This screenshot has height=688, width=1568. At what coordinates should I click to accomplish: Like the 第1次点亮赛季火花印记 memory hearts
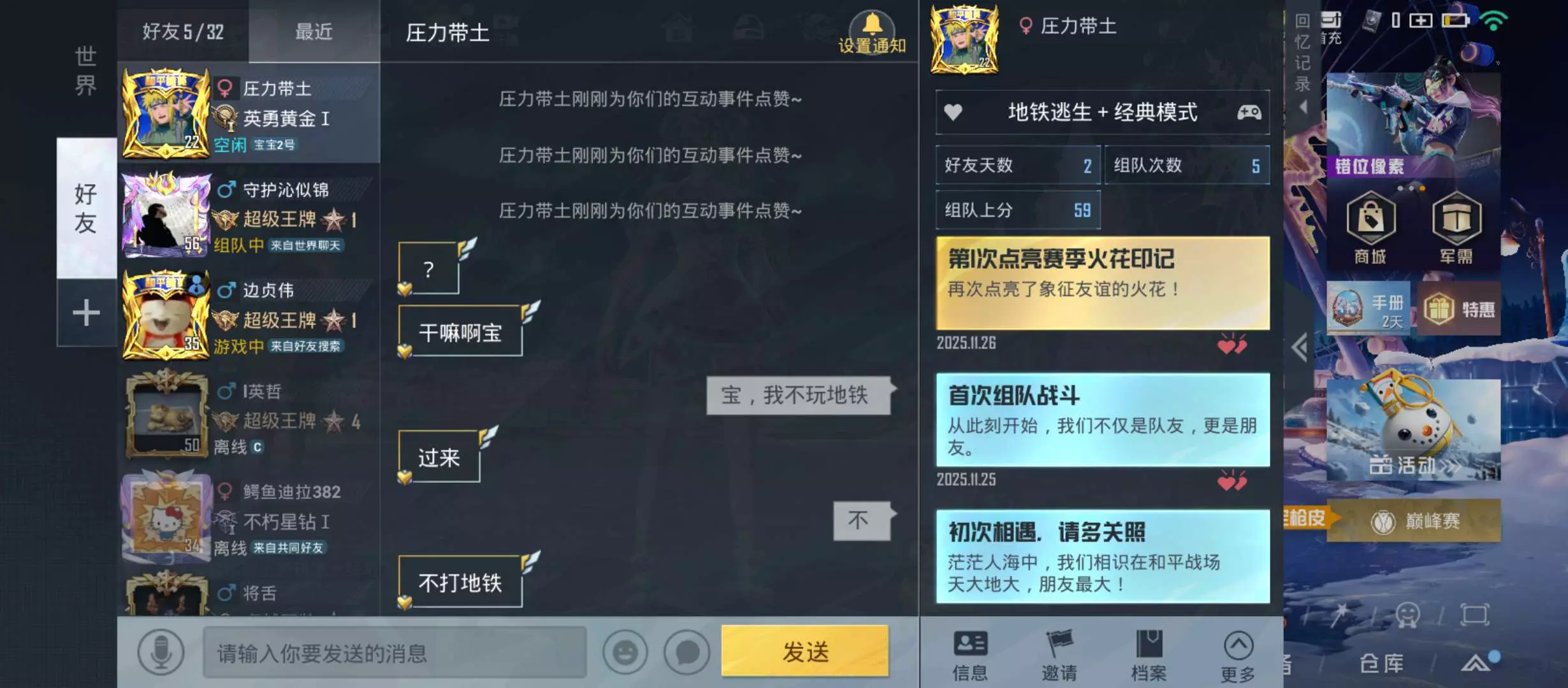coord(1231,345)
